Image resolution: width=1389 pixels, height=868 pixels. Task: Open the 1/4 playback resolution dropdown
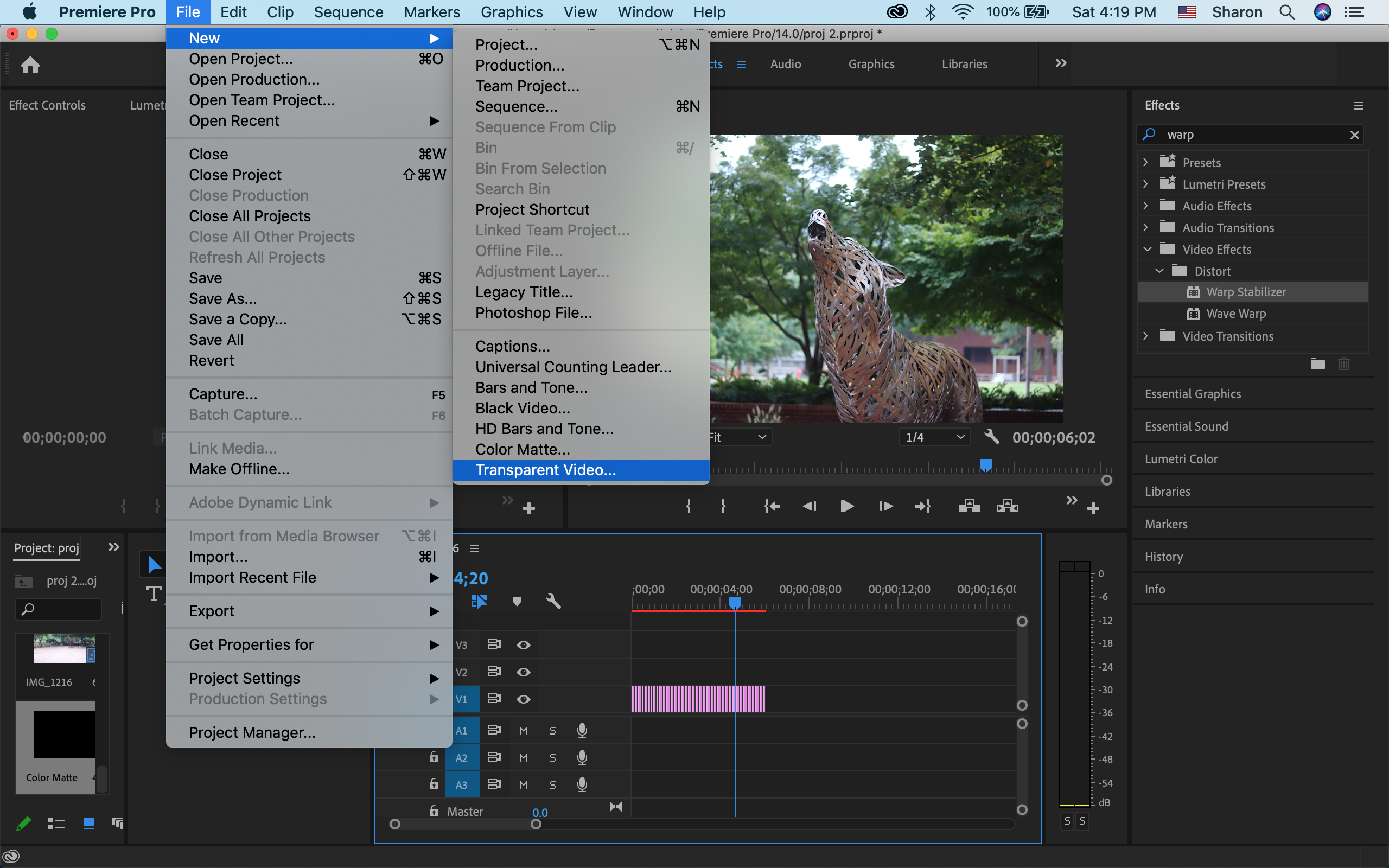(934, 437)
